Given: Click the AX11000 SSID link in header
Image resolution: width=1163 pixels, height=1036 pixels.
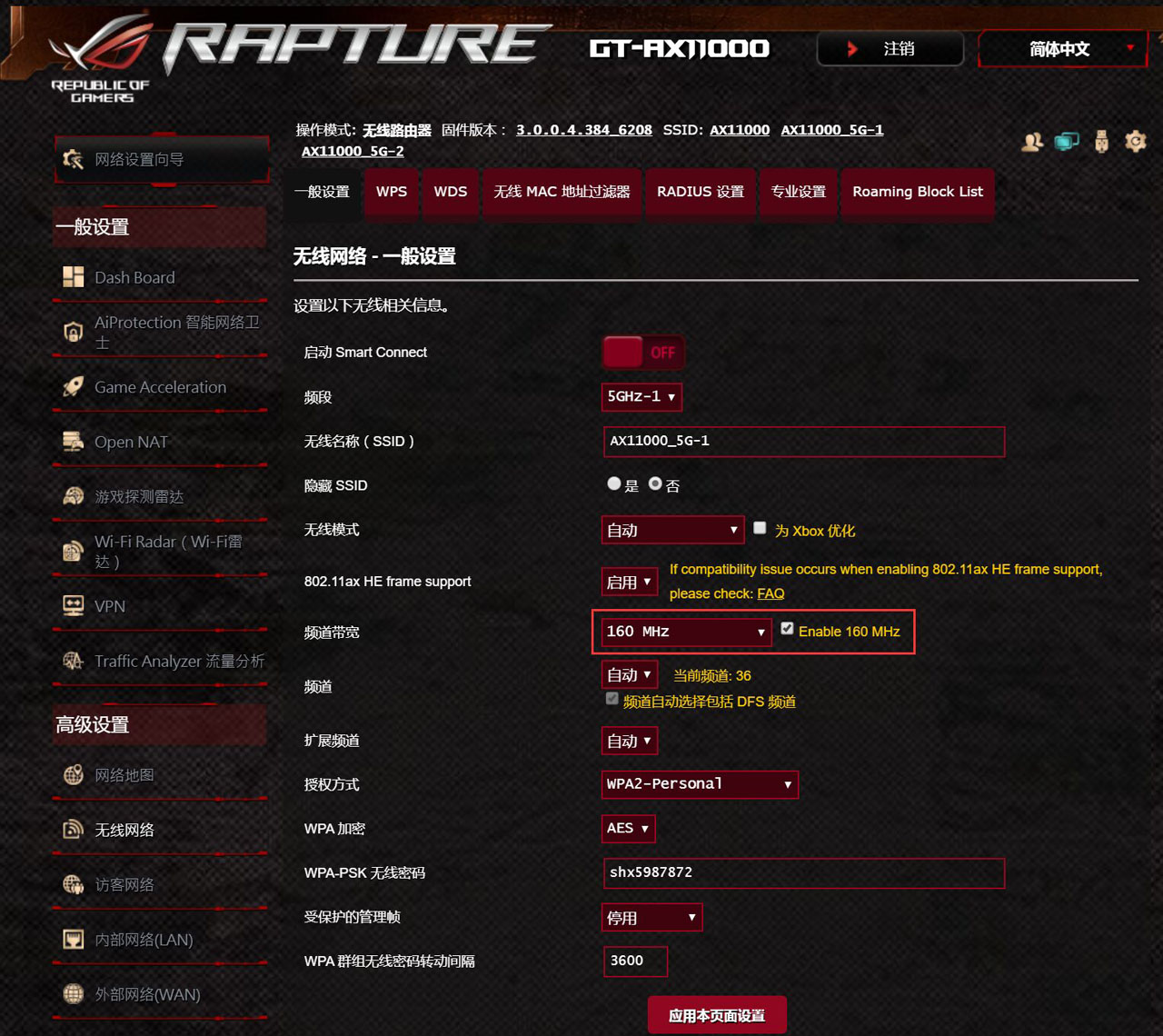Looking at the screenshot, I should tap(740, 130).
